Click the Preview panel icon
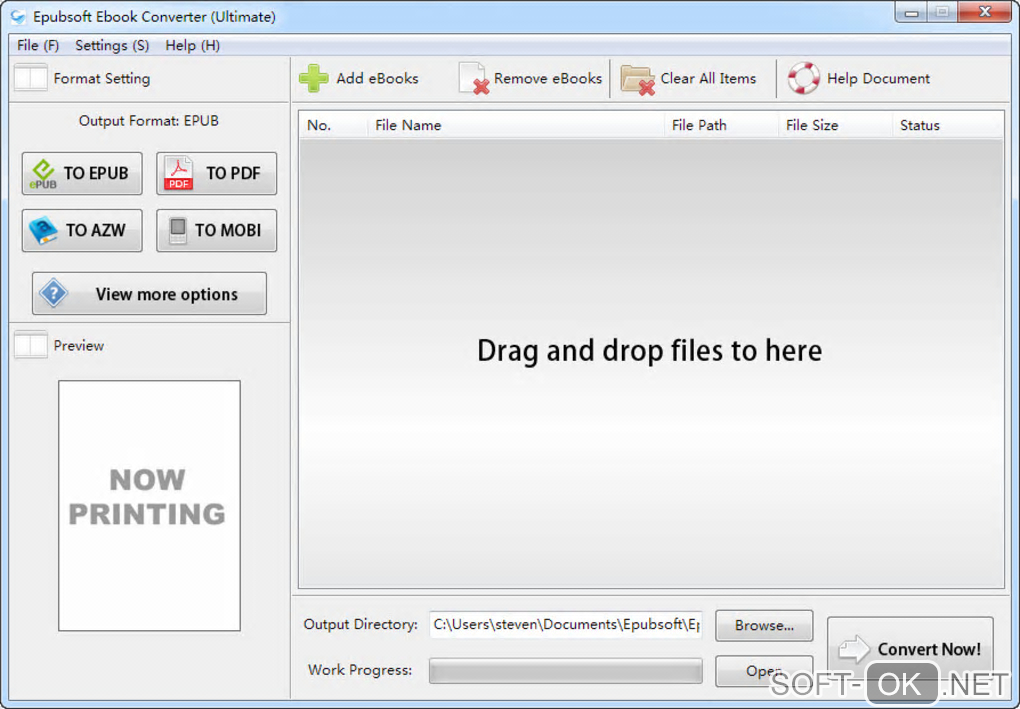The width and height of the screenshot is (1020, 709). click(x=31, y=345)
